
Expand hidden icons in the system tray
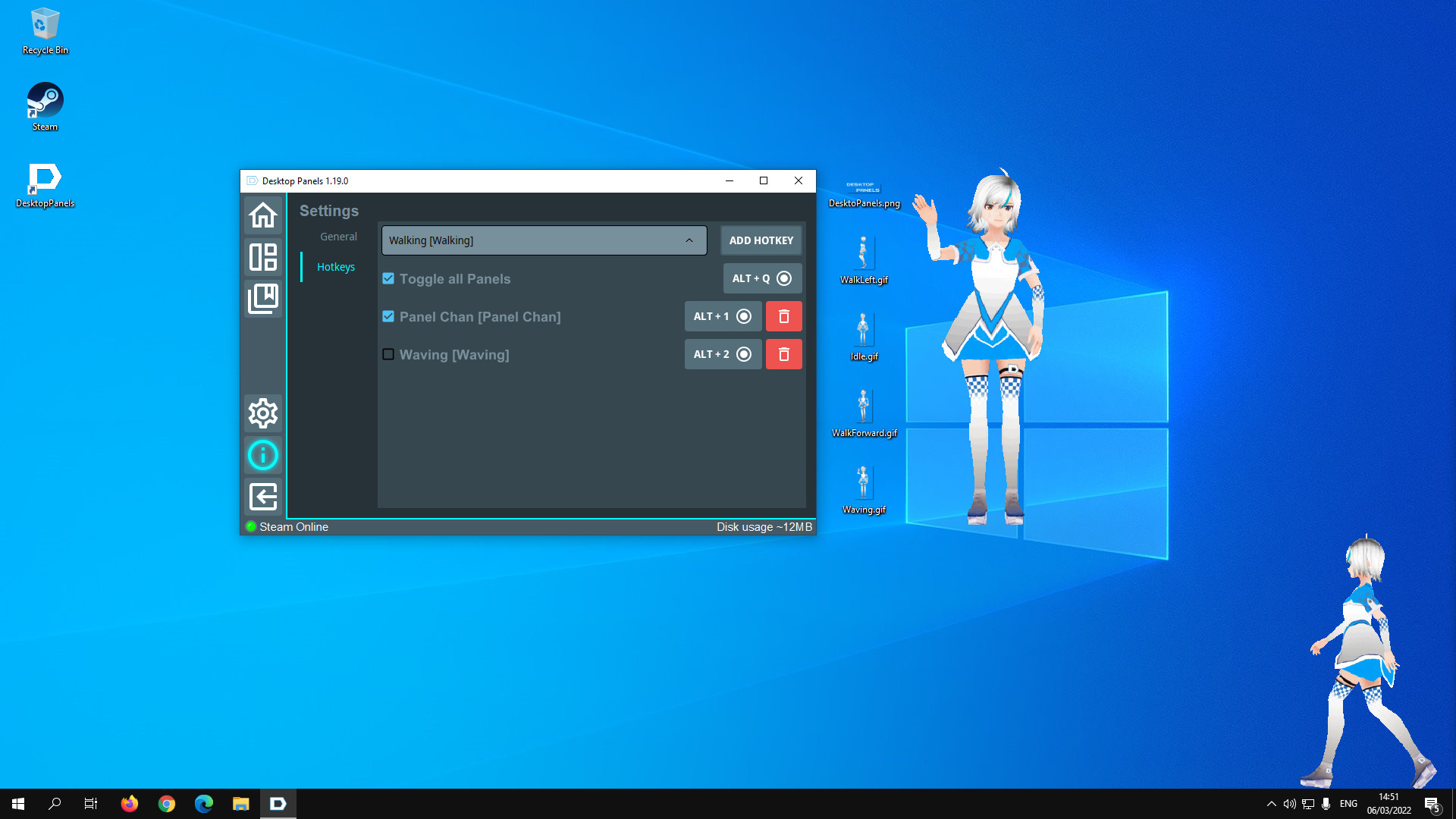1270,803
